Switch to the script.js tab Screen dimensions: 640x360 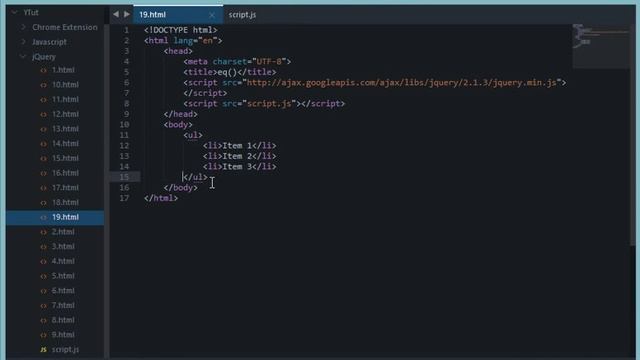click(242, 15)
